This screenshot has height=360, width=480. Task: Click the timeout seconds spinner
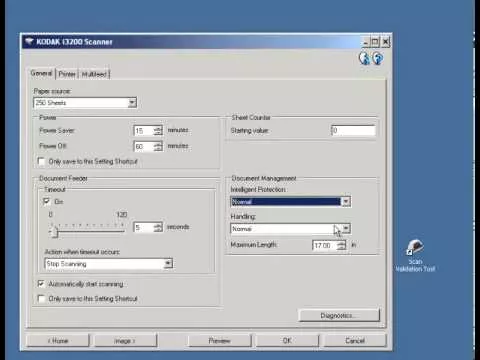[158, 227]
